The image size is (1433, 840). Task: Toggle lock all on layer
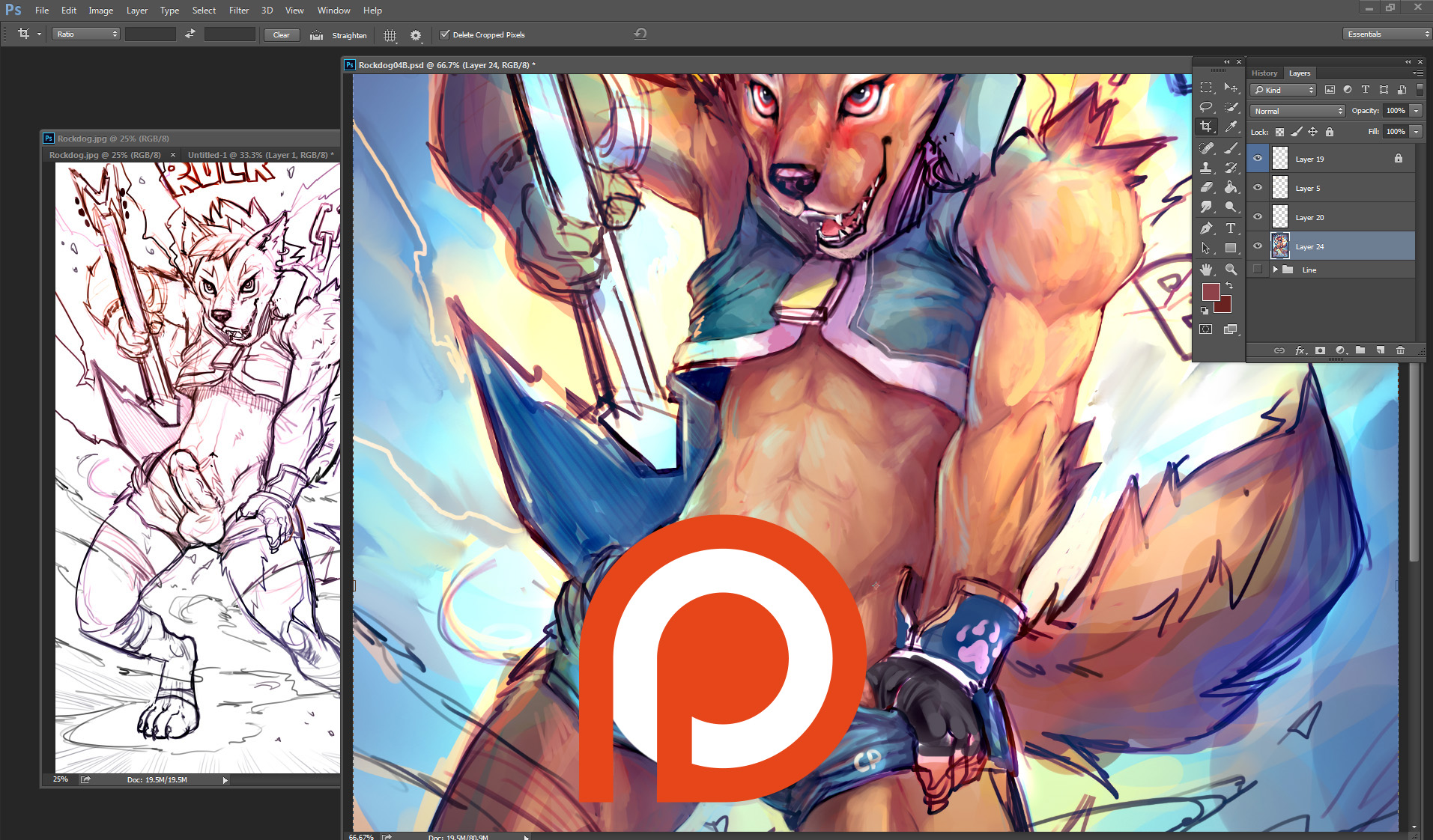(1329, 132)
